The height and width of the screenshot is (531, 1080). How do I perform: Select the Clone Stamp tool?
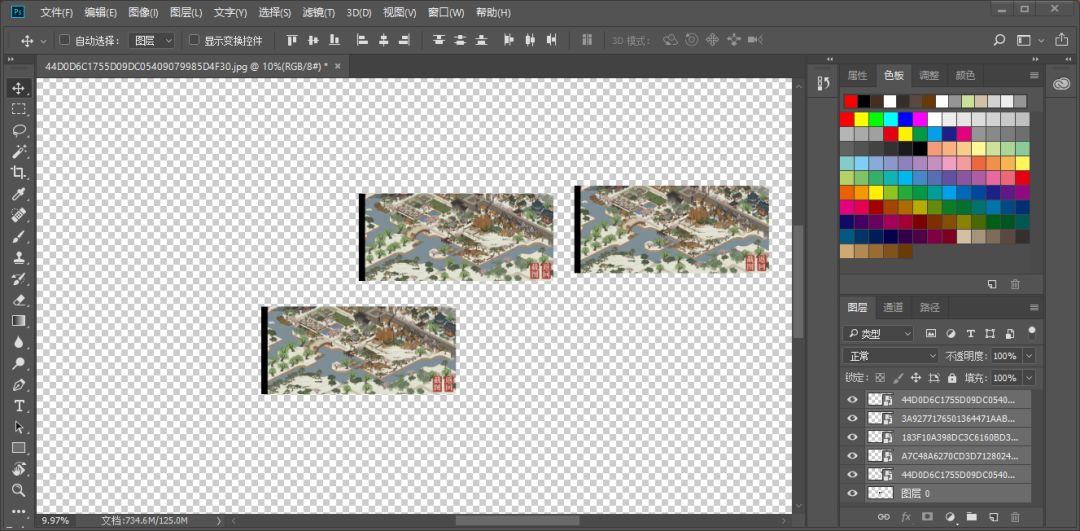click(19, 258)
